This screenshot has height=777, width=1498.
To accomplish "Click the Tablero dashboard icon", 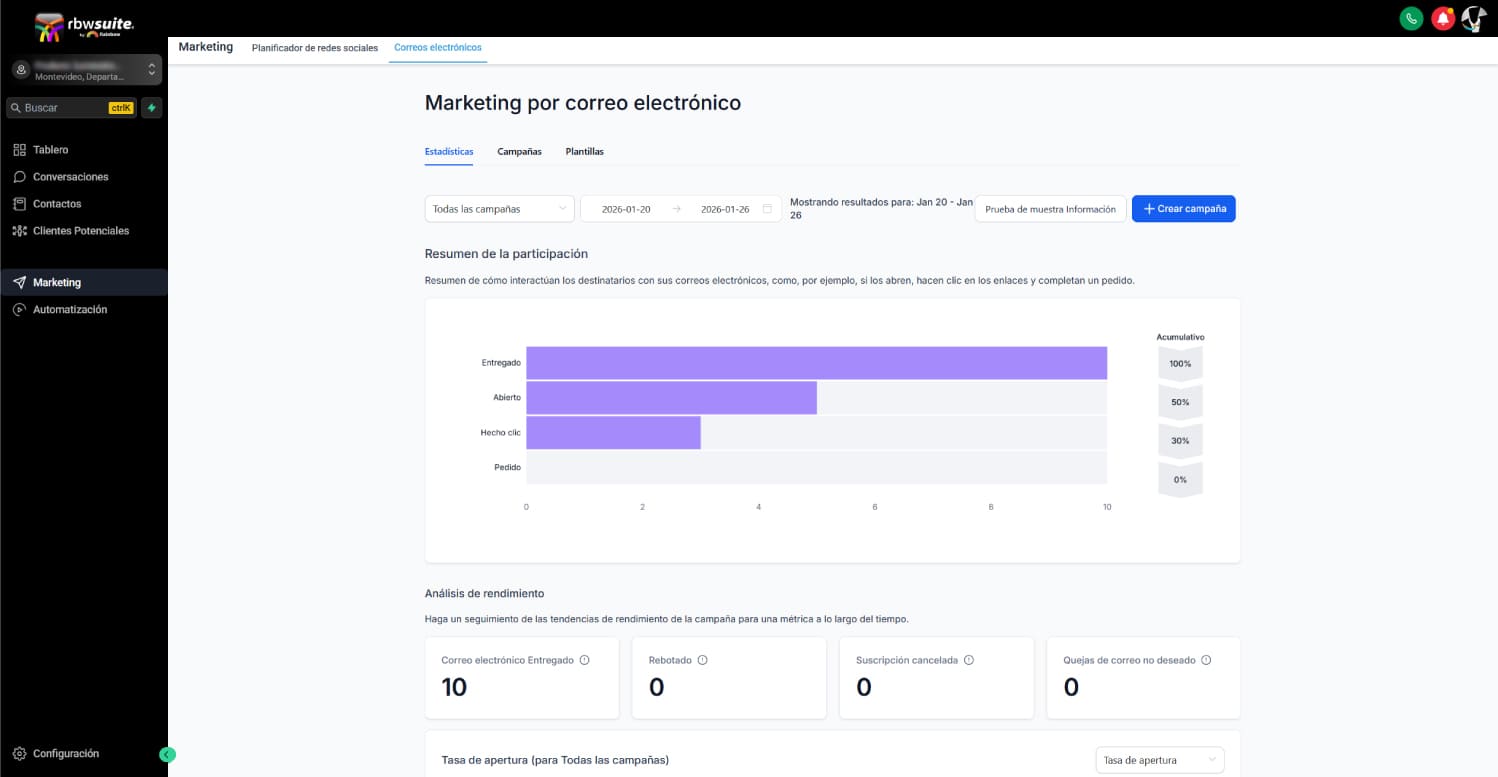I will pos(19,150).
